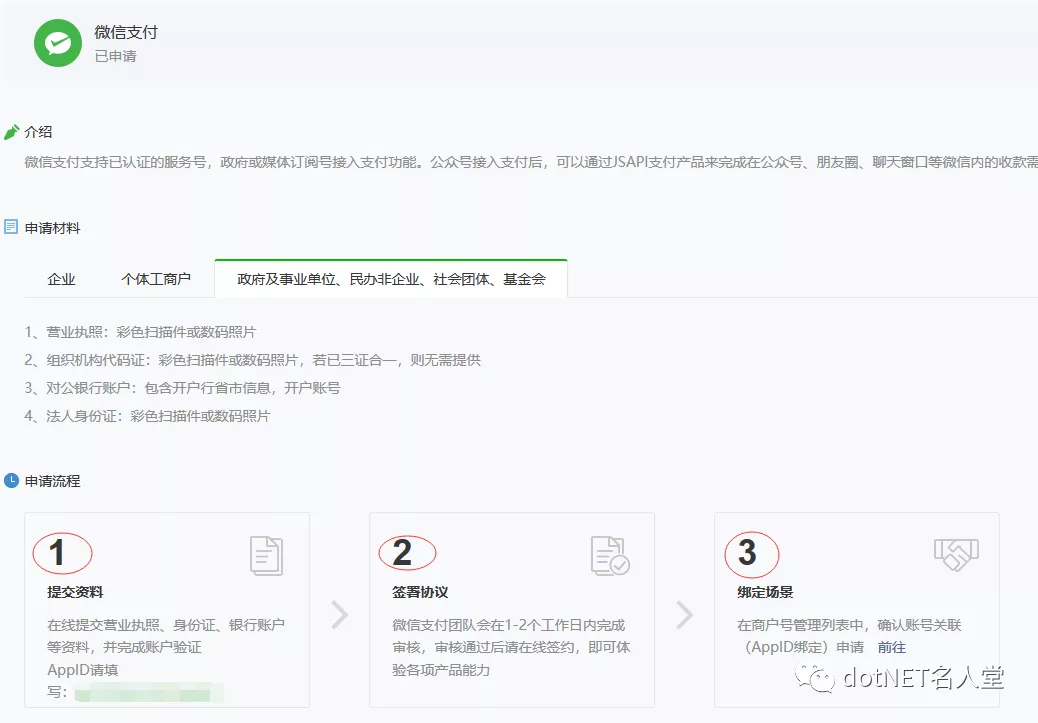Click the blurred AppID value in 提交资料

[x=149, y=693]
